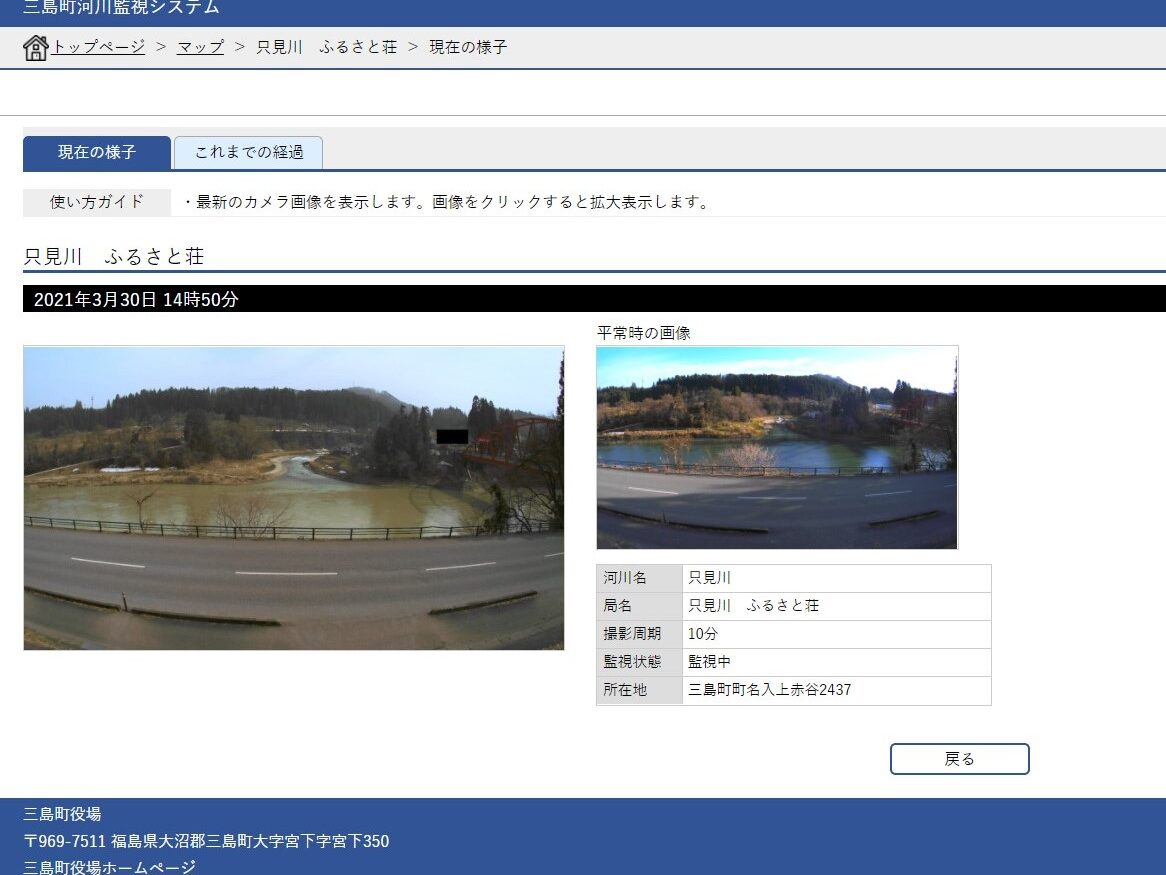Click the 只見川 ふるさと荘 breadcrumb text
This screenshot has height=875, width=1166.
coord(326,47)
